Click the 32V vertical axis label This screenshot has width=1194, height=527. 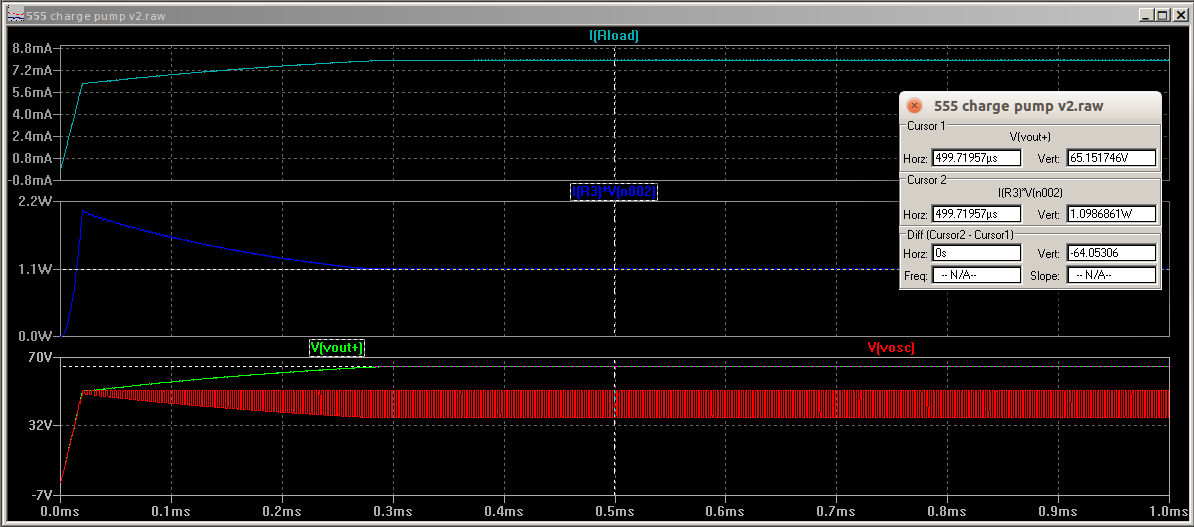pos(40,426)
